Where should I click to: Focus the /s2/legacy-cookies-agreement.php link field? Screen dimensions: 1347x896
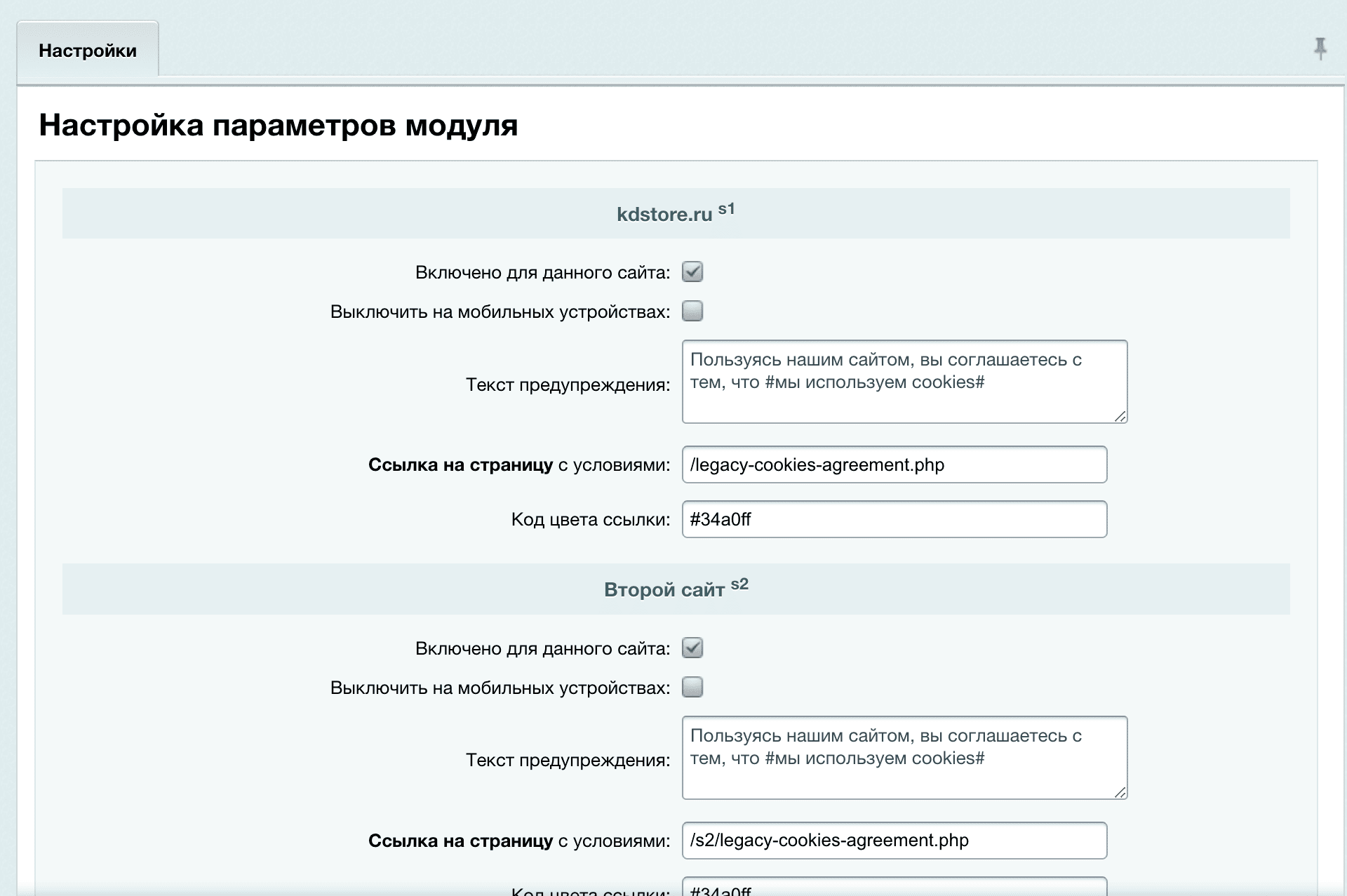point(894,841)
